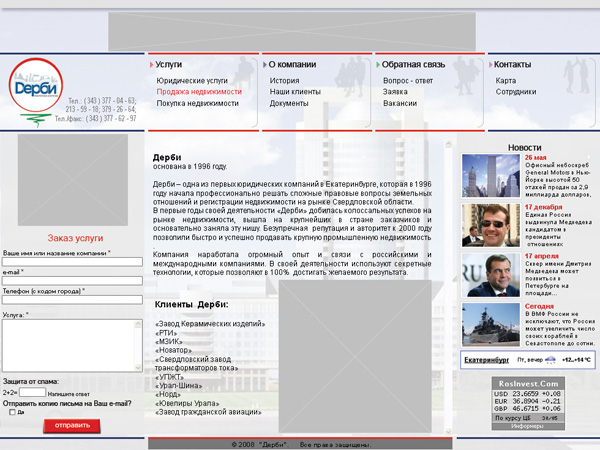
Task: Open the Услуги menu section
Action: point(169,65)
